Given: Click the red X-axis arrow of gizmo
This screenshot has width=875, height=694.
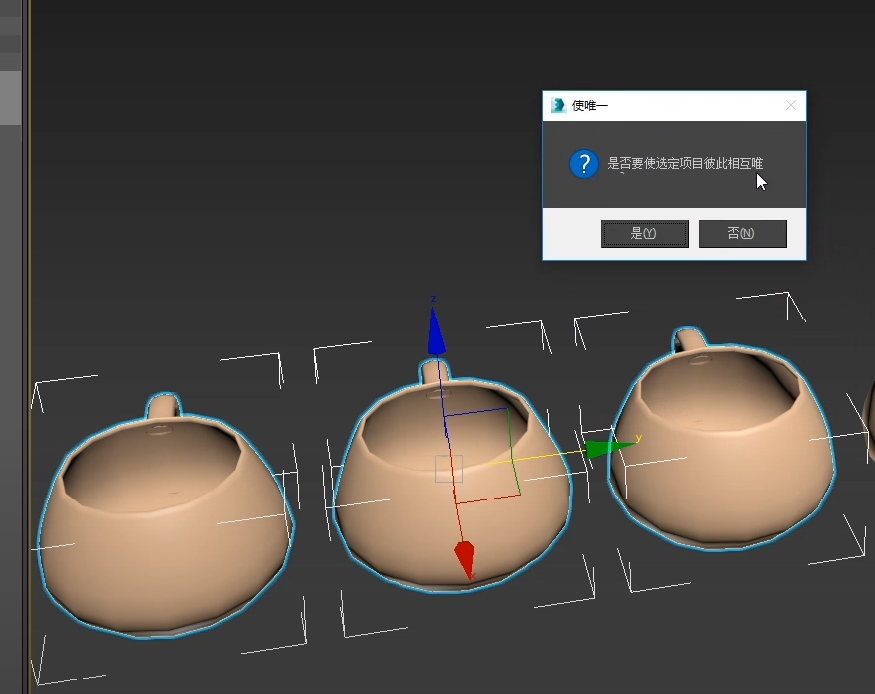Looking at the screenshot, I should (464, 560).
